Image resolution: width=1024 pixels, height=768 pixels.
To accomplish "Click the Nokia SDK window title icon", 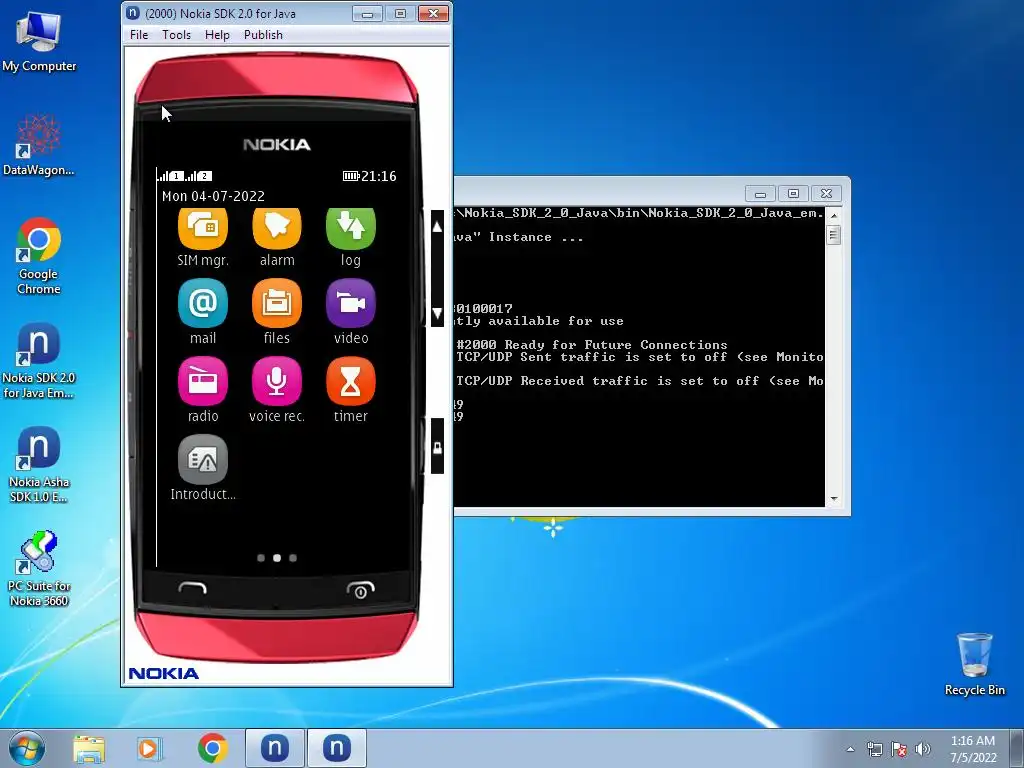I will click(133, 13).
